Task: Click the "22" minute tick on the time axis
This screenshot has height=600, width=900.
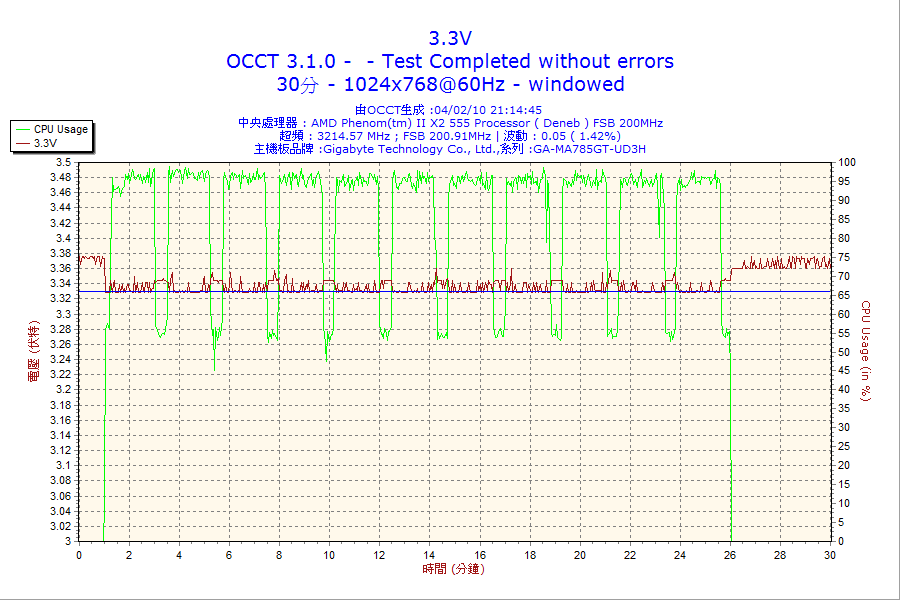Action: click(630, 555)
